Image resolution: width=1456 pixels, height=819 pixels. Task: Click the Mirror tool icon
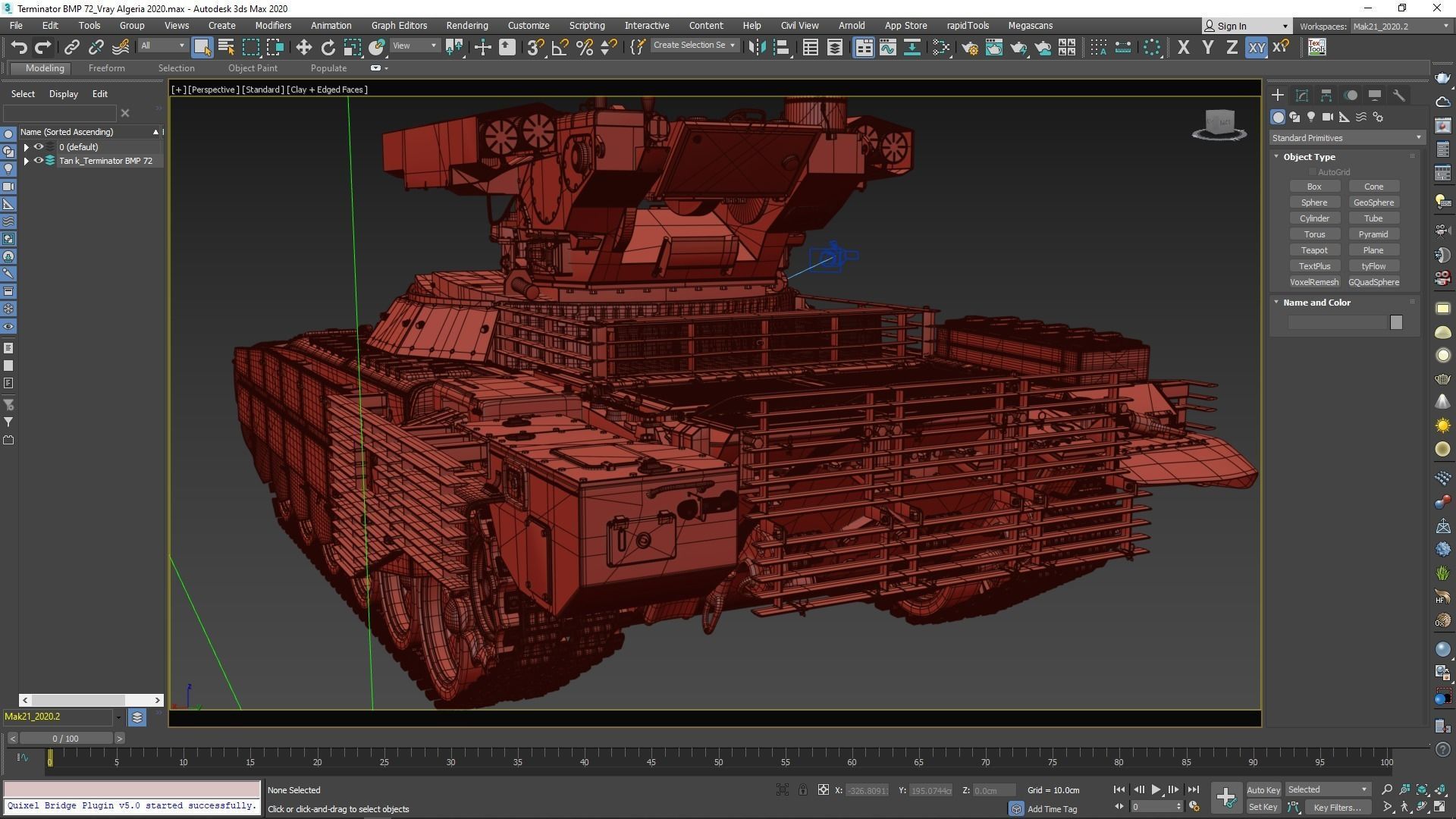click(756, 48)
